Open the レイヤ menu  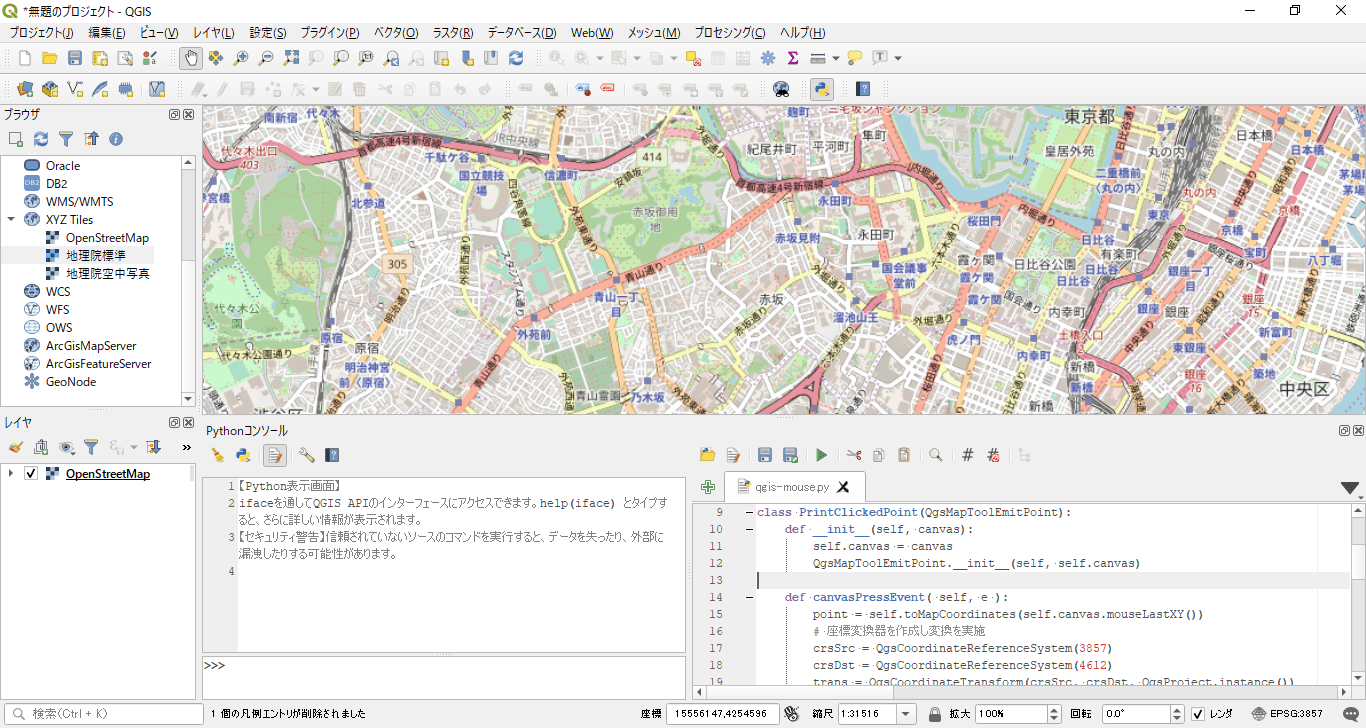213,33
